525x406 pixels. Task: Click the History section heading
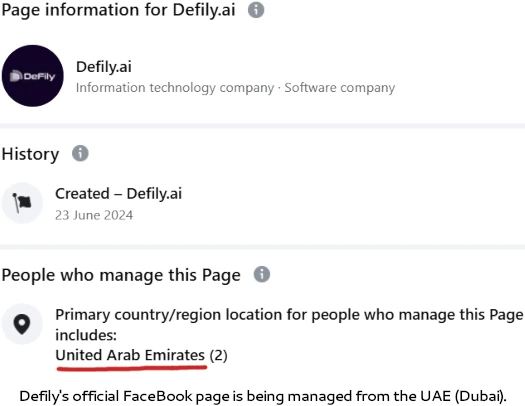[x=30, y=154]
